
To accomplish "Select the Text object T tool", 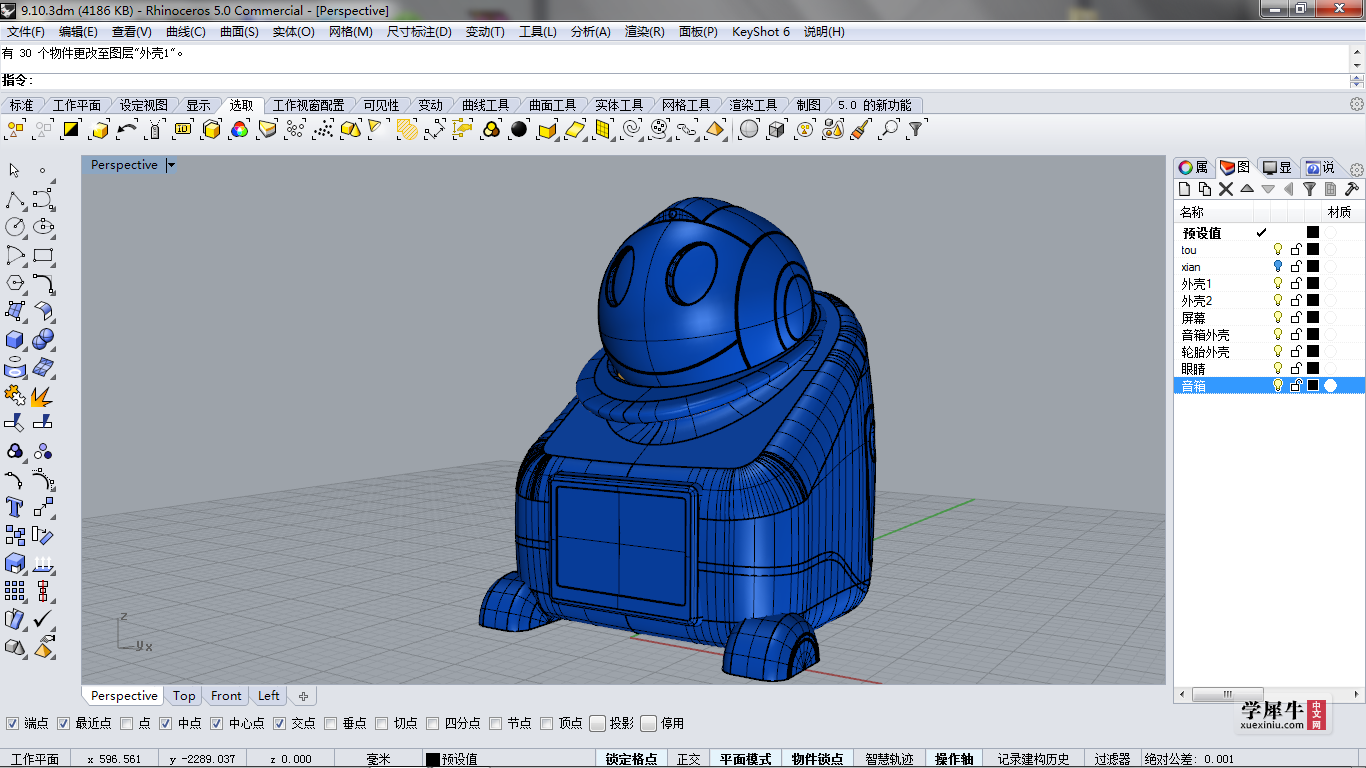I will click(x=15, y=507).
